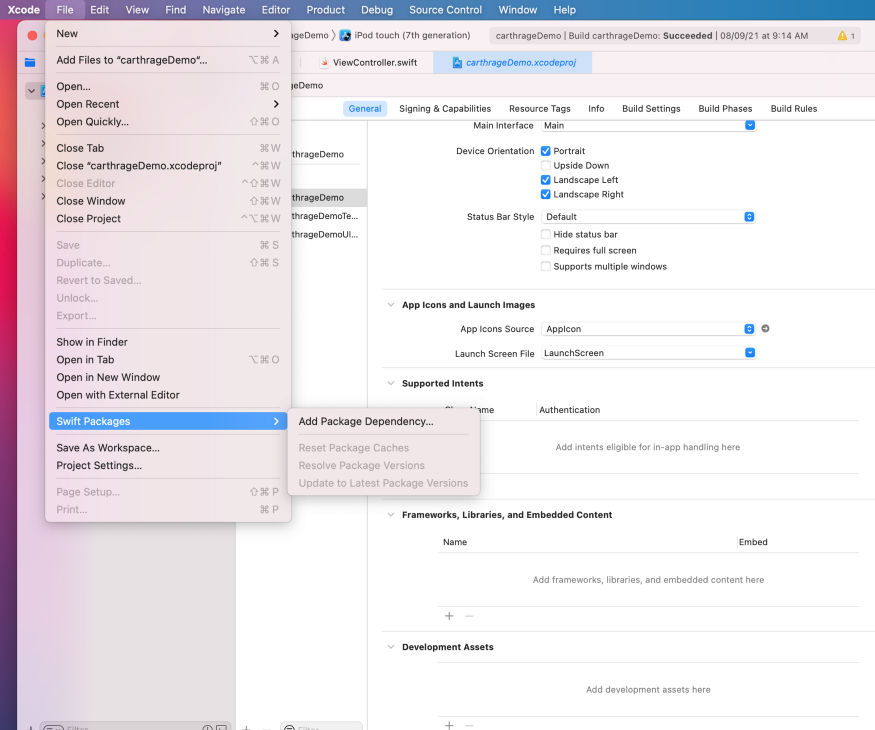Collapse the project root disclosure chevron
The image size is (875, 730).
coord(32,90)
